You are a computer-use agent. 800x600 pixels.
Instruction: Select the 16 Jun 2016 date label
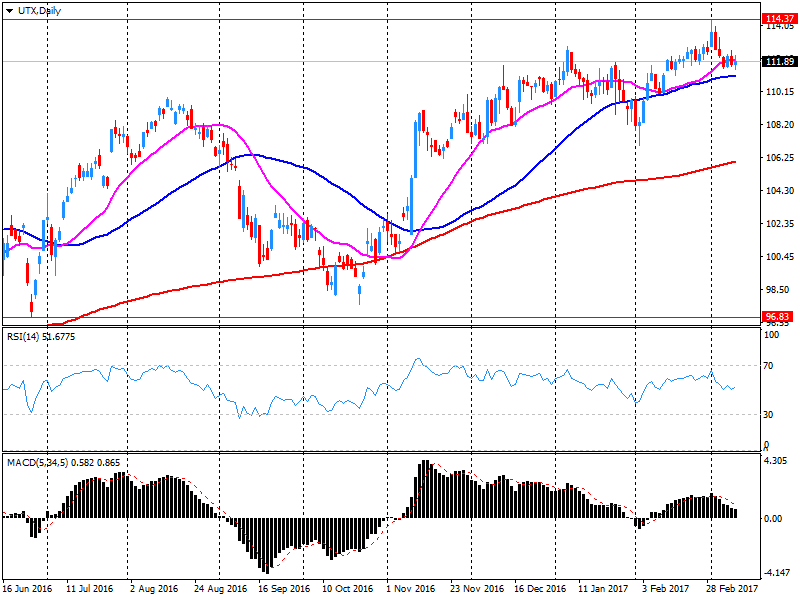[x=27, y=590]
